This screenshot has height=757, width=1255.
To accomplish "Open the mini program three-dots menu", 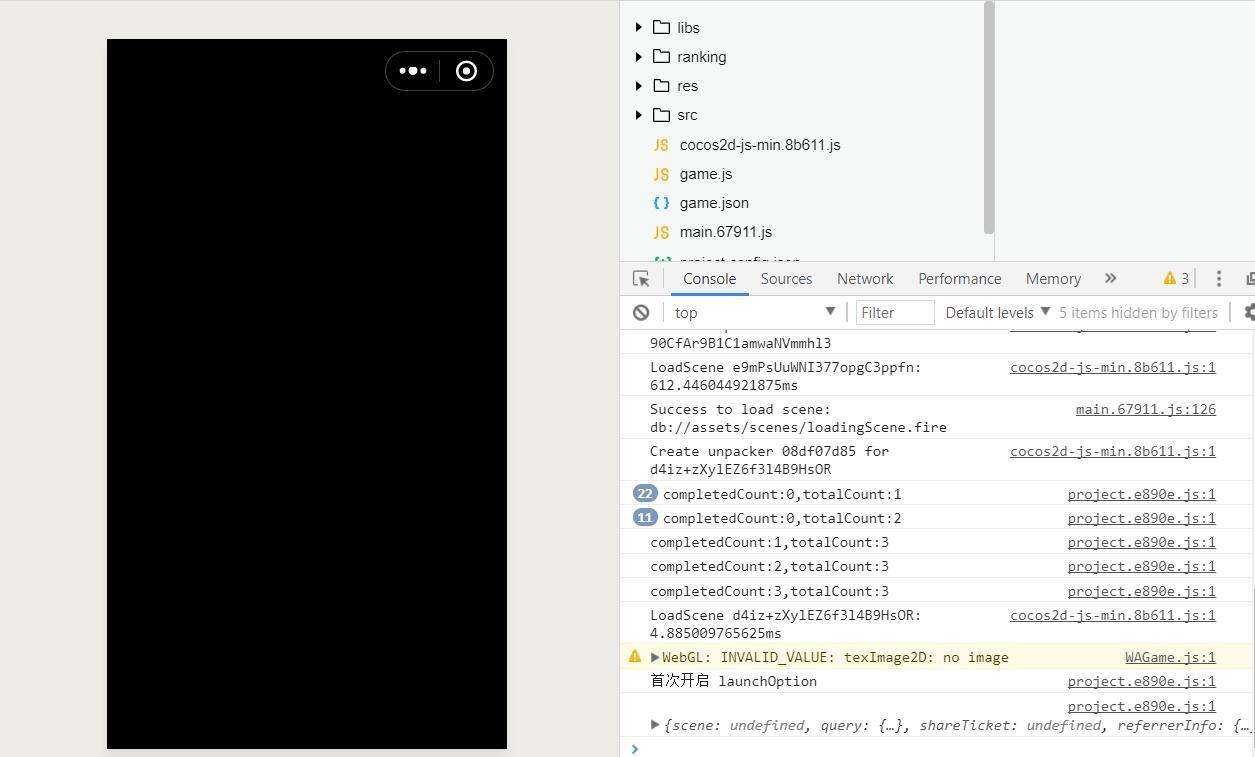I will click(x=413, y=71).
